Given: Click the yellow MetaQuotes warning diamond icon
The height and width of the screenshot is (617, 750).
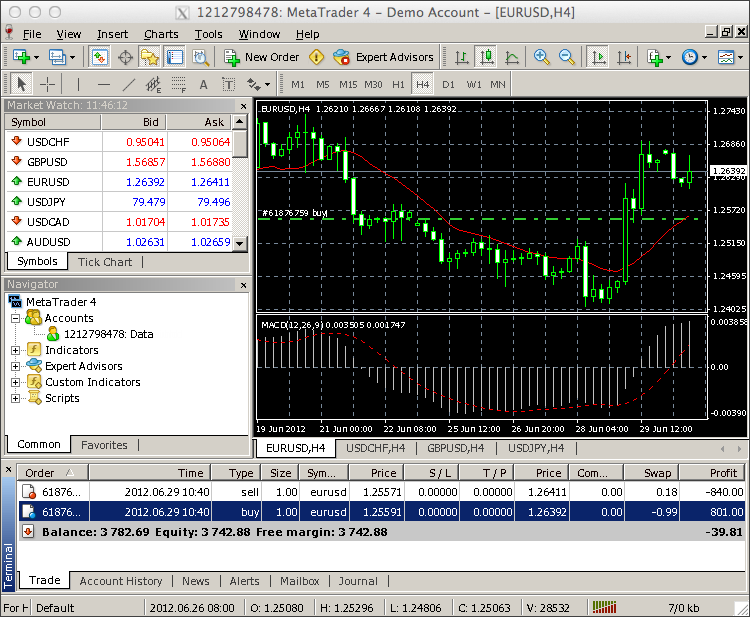Looking at the screenshot, I should 316,57.
